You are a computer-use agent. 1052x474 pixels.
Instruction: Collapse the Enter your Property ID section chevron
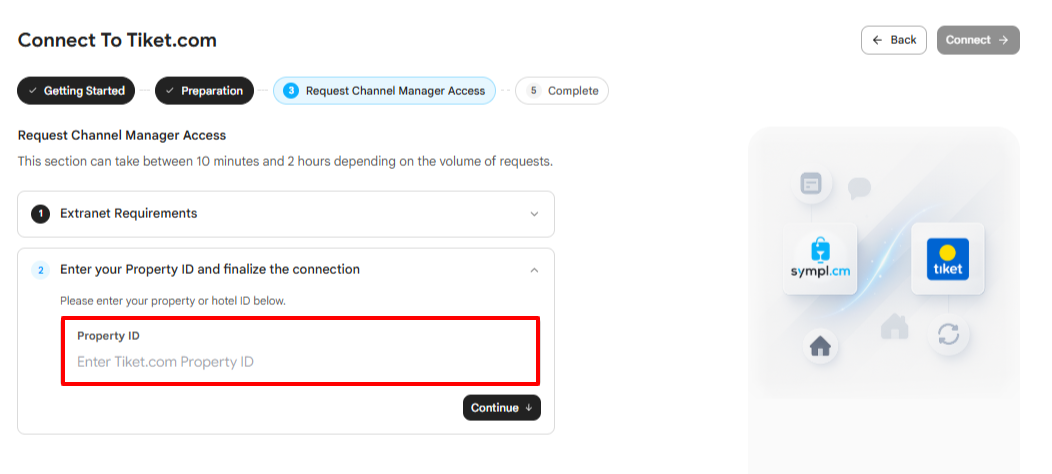(534, 270)
